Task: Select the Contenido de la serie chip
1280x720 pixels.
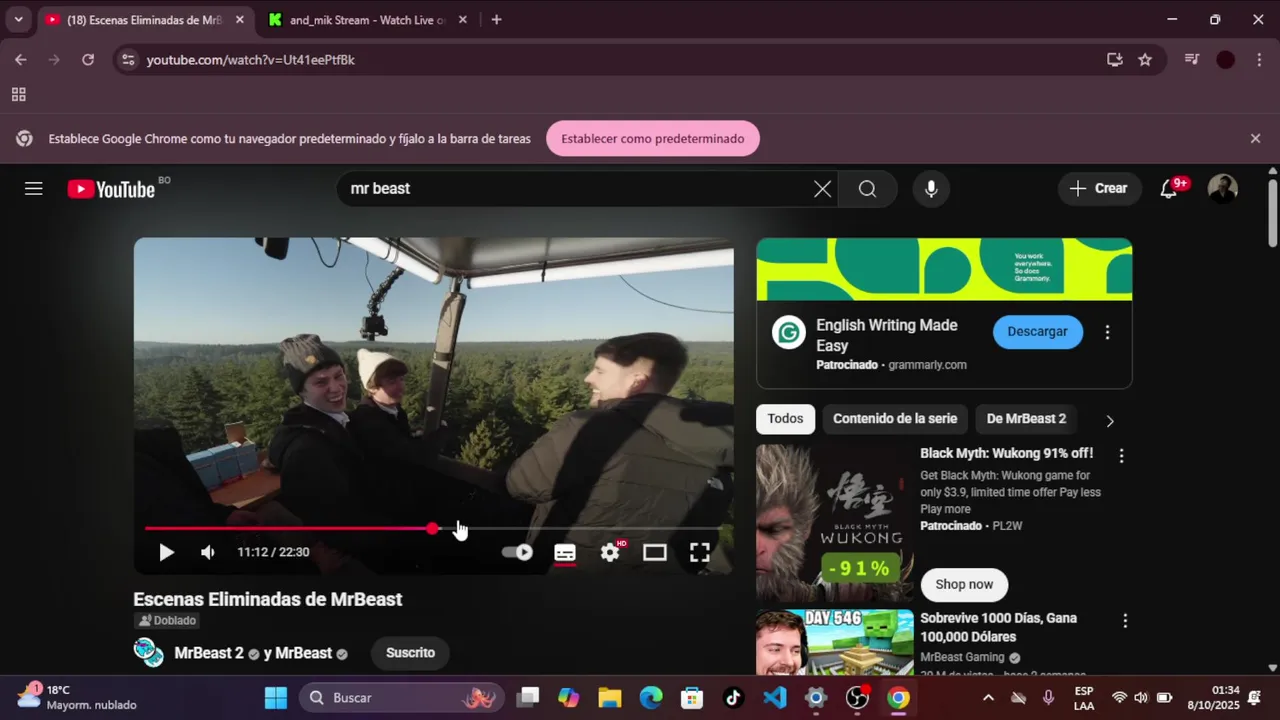Action: (x=895, y=419)
